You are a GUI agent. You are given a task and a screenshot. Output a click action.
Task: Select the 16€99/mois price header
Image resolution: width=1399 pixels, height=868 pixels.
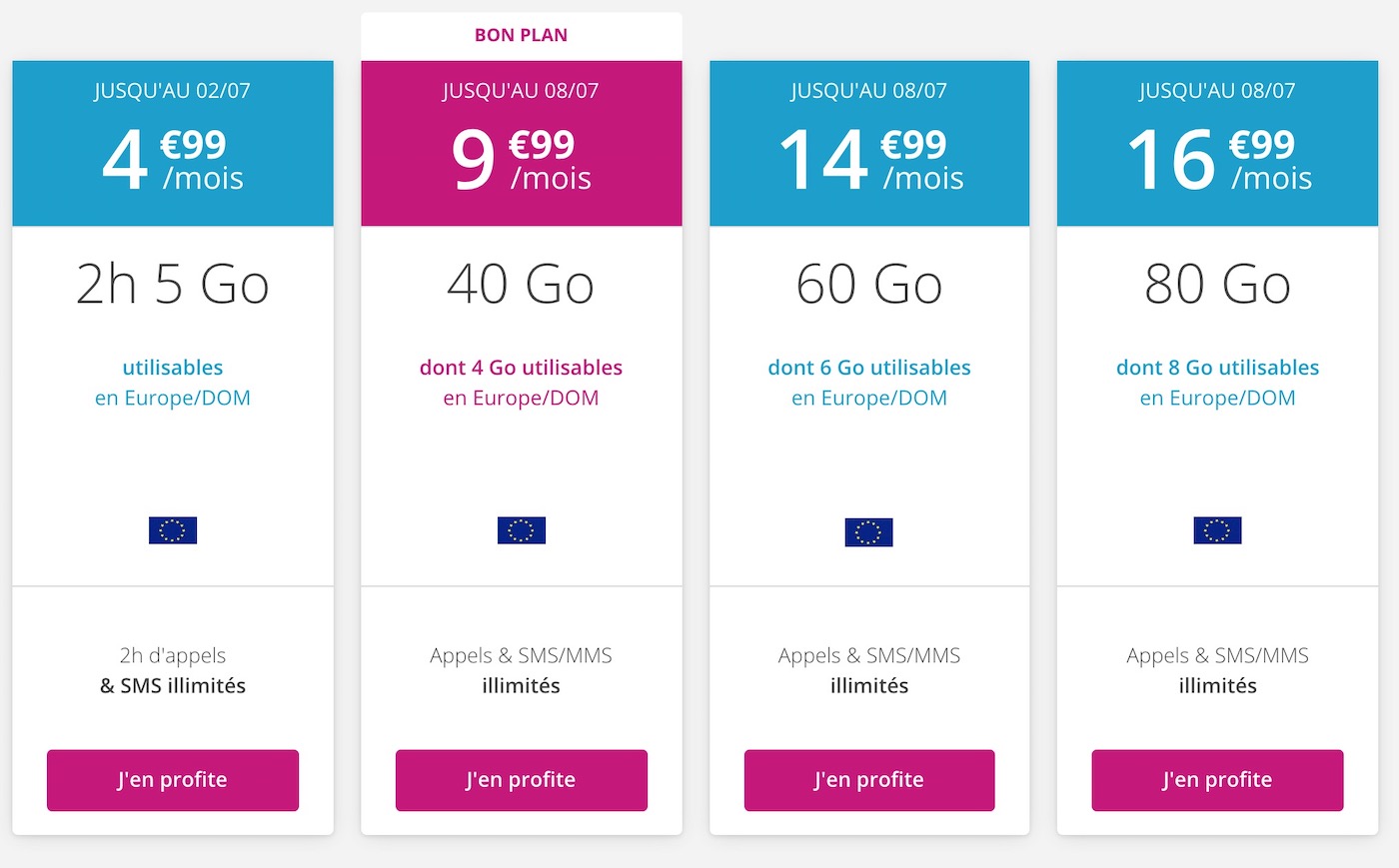point(1217,143)
